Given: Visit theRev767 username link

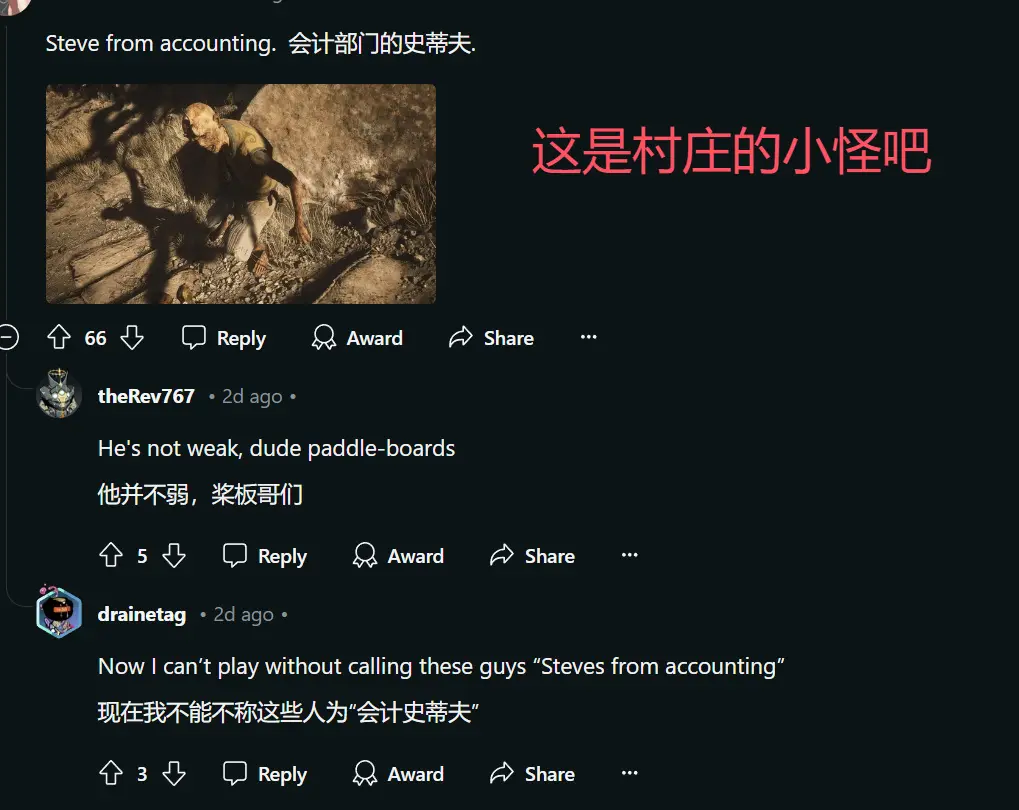Looking at the screenshot, I should tap(146, 396).
